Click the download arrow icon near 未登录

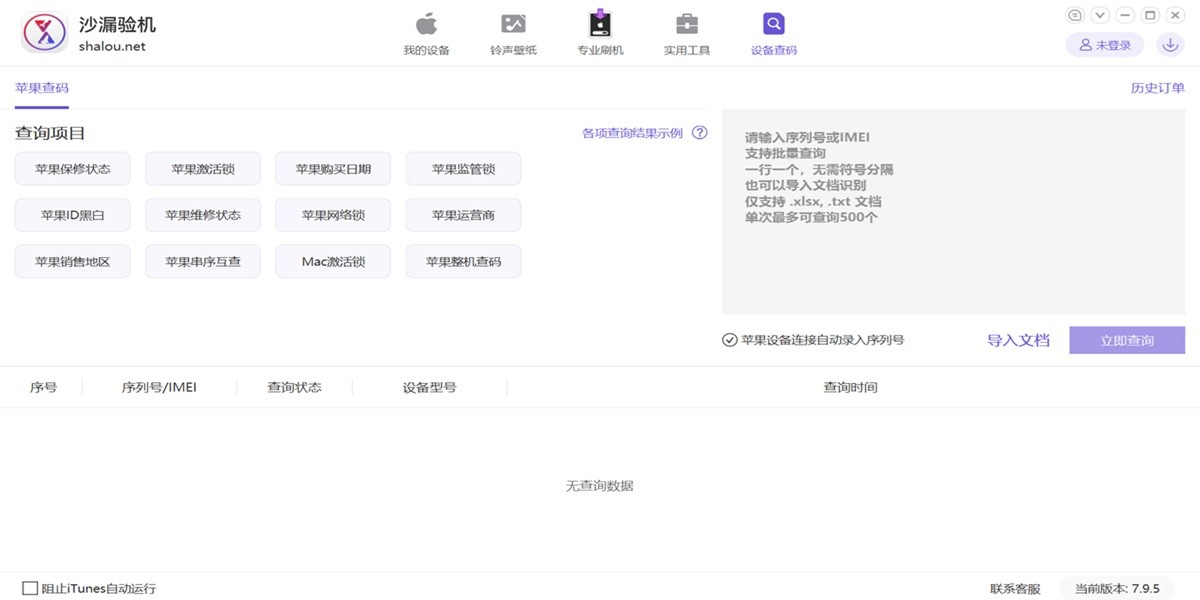[1169, 45]
